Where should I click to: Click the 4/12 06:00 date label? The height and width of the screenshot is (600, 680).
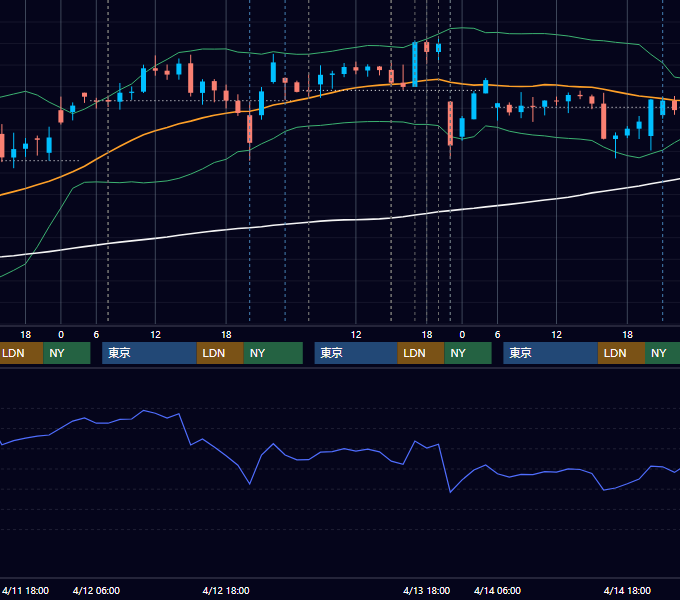[x=96, y=590]
